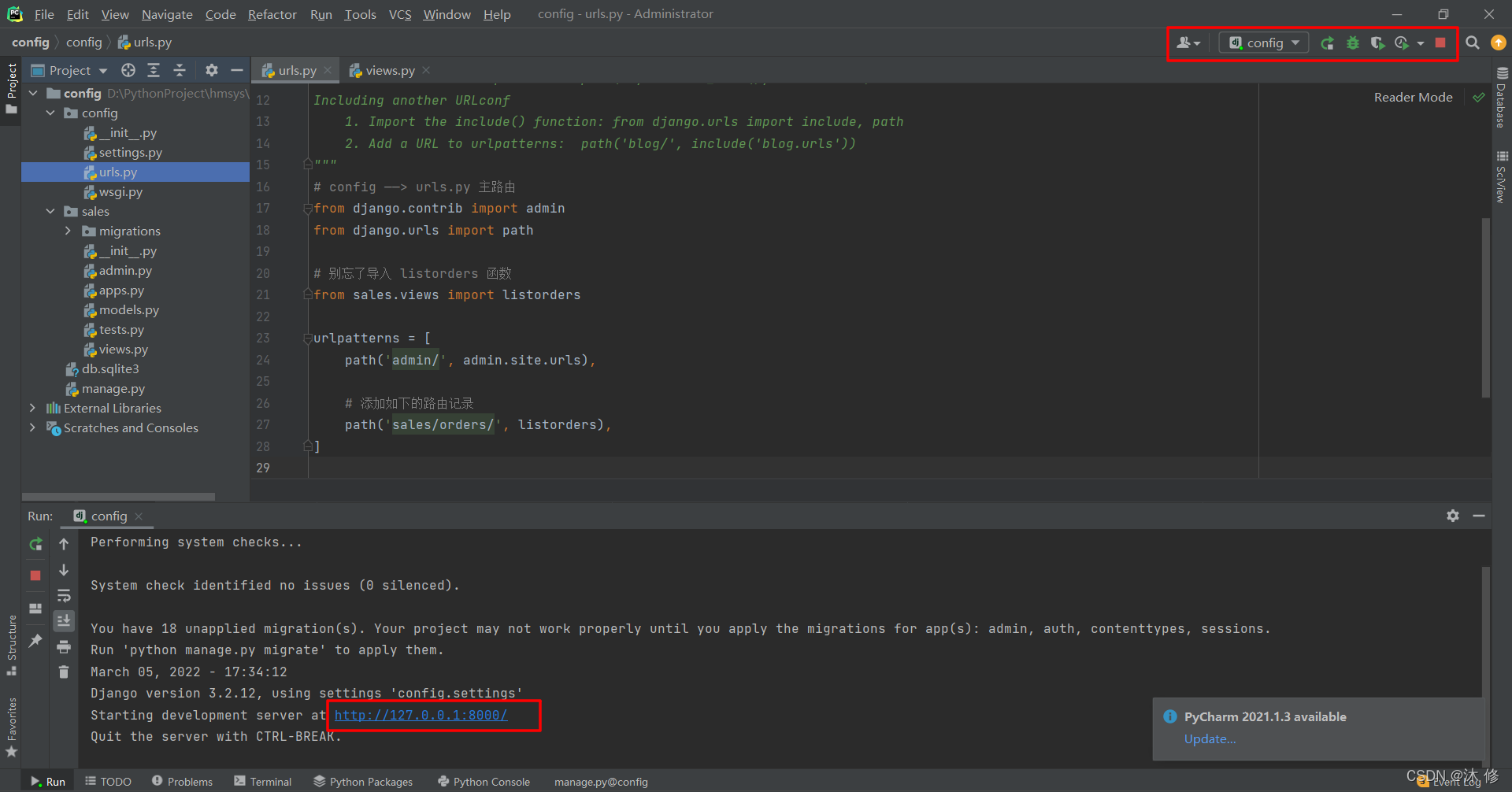Open the Project view type dropdown
This screenshot has width=1512, height=792.
69,71
